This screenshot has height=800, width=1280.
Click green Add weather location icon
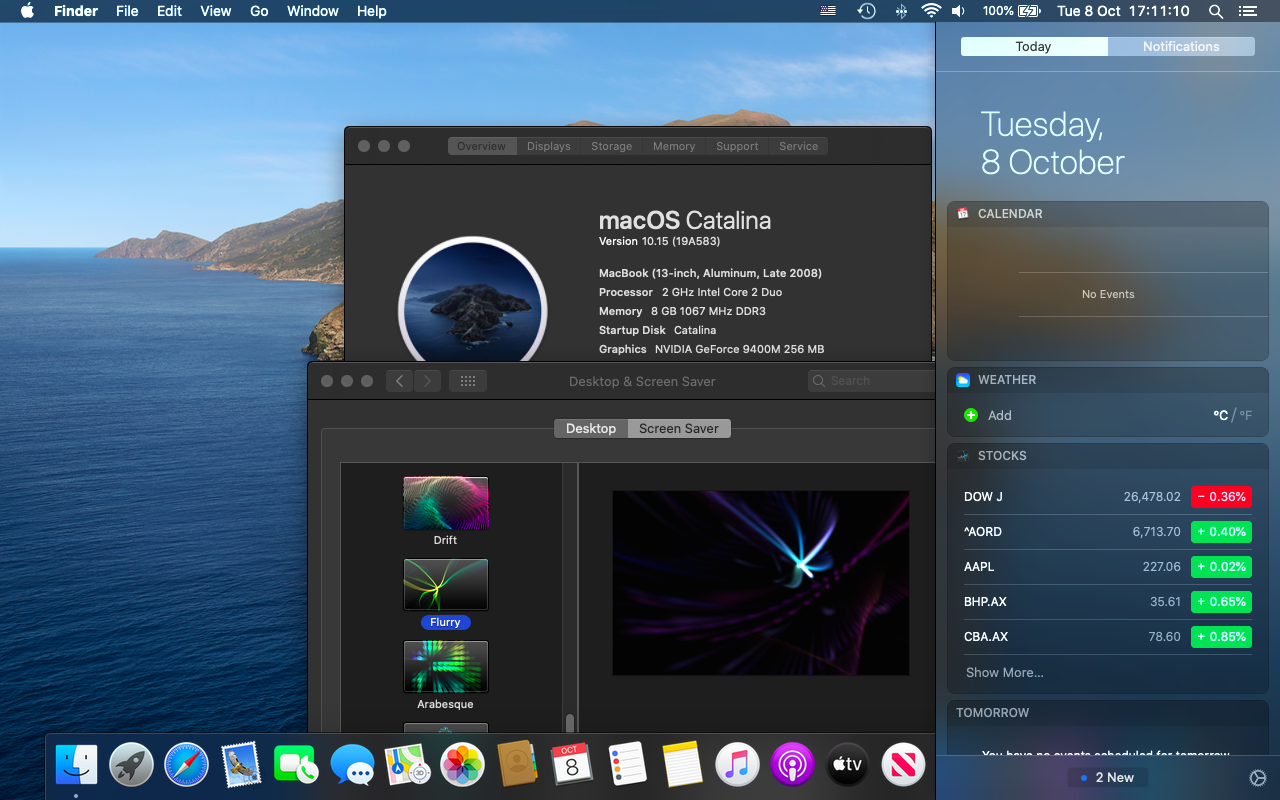coord(970,415)
